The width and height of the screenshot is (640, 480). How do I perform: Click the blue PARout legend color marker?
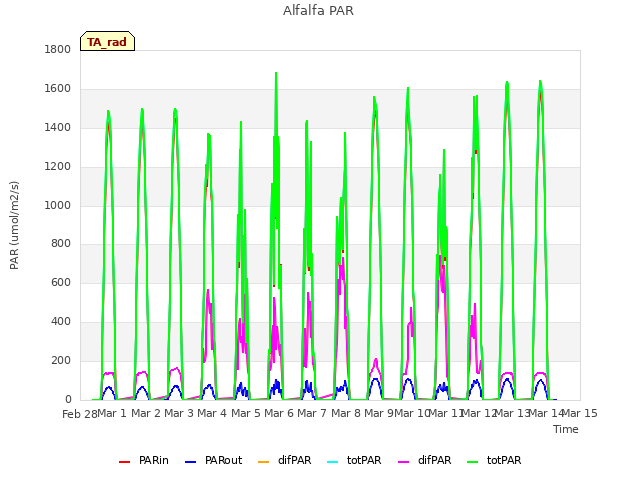(191, 462)
